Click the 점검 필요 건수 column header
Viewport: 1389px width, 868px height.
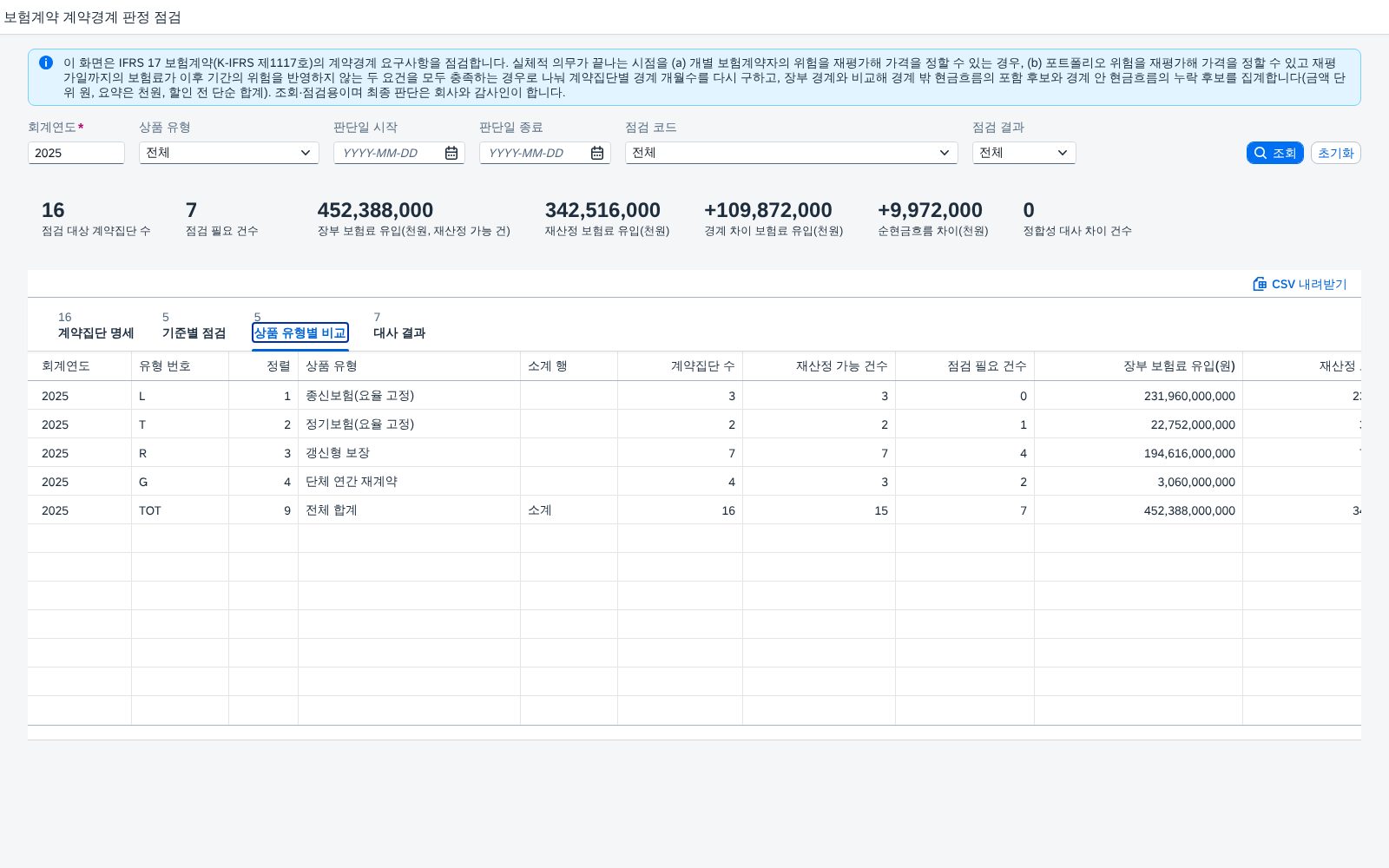(964, 366)
